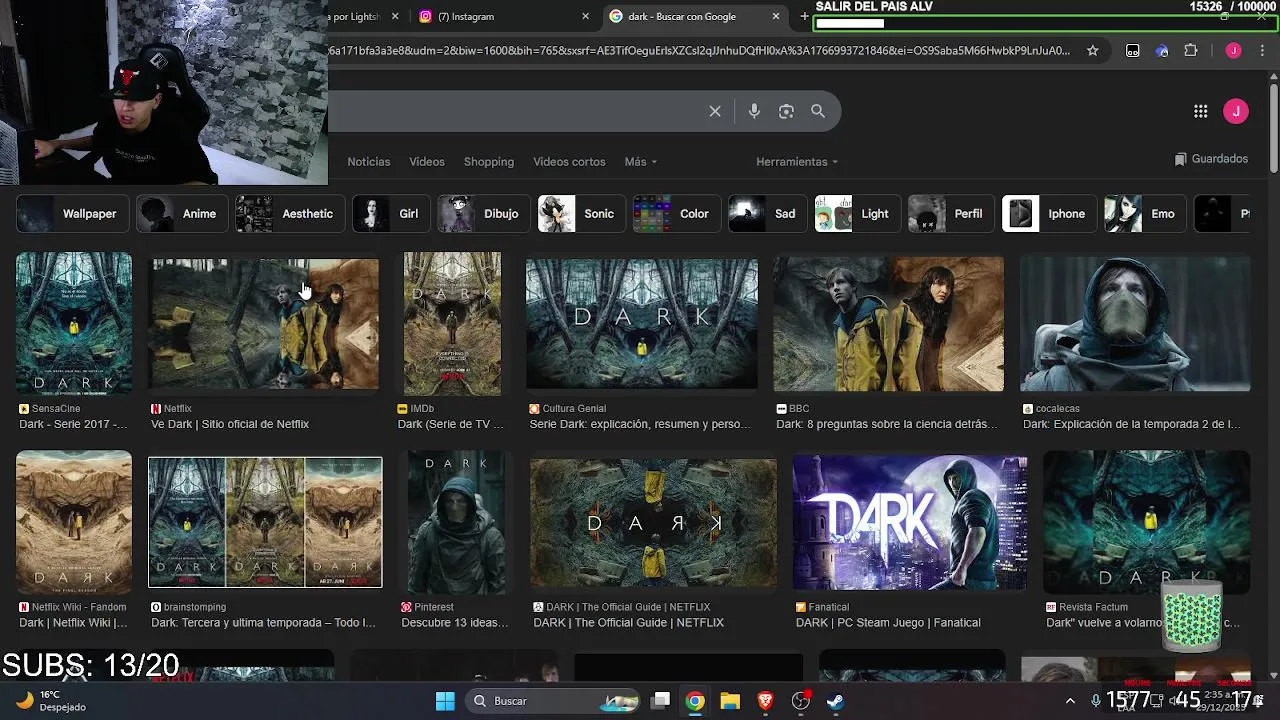This screenshot has width=1280, height=720.
Task: Open SensaCine Dark poster thumbnail
Action: [x=74, y=323]
